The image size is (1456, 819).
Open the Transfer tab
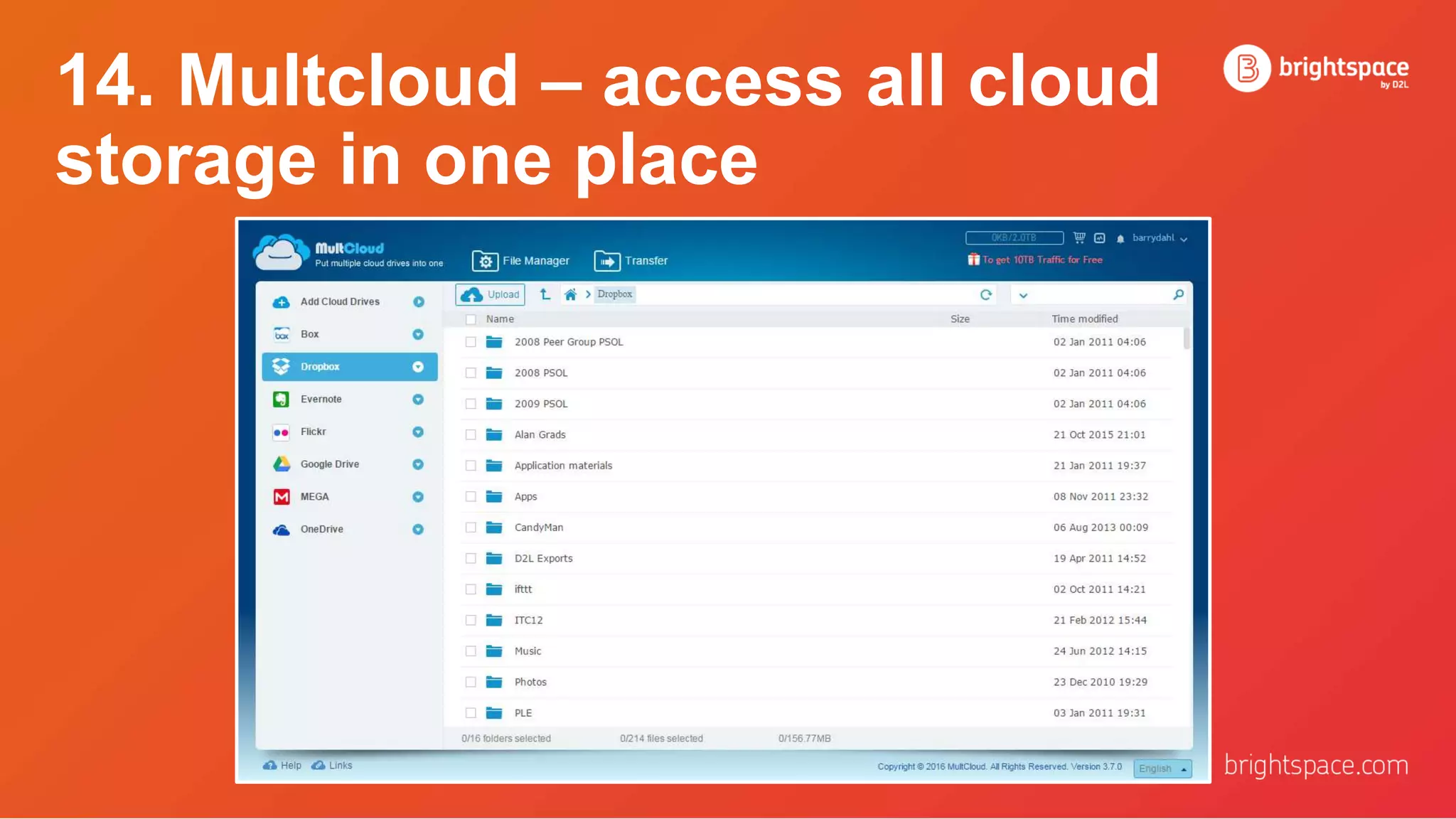coord(631,261)
